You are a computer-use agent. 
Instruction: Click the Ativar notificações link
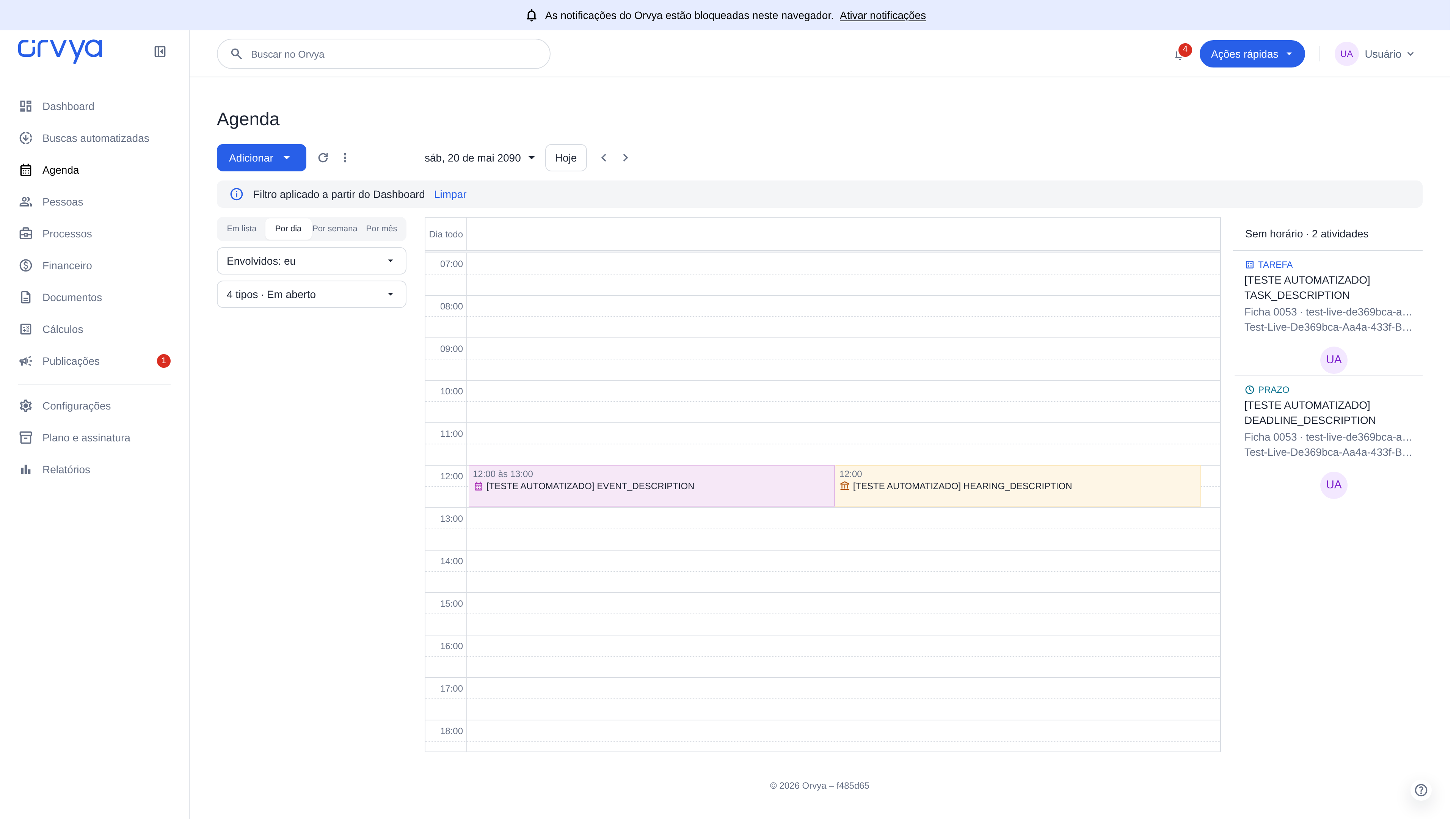882,15
